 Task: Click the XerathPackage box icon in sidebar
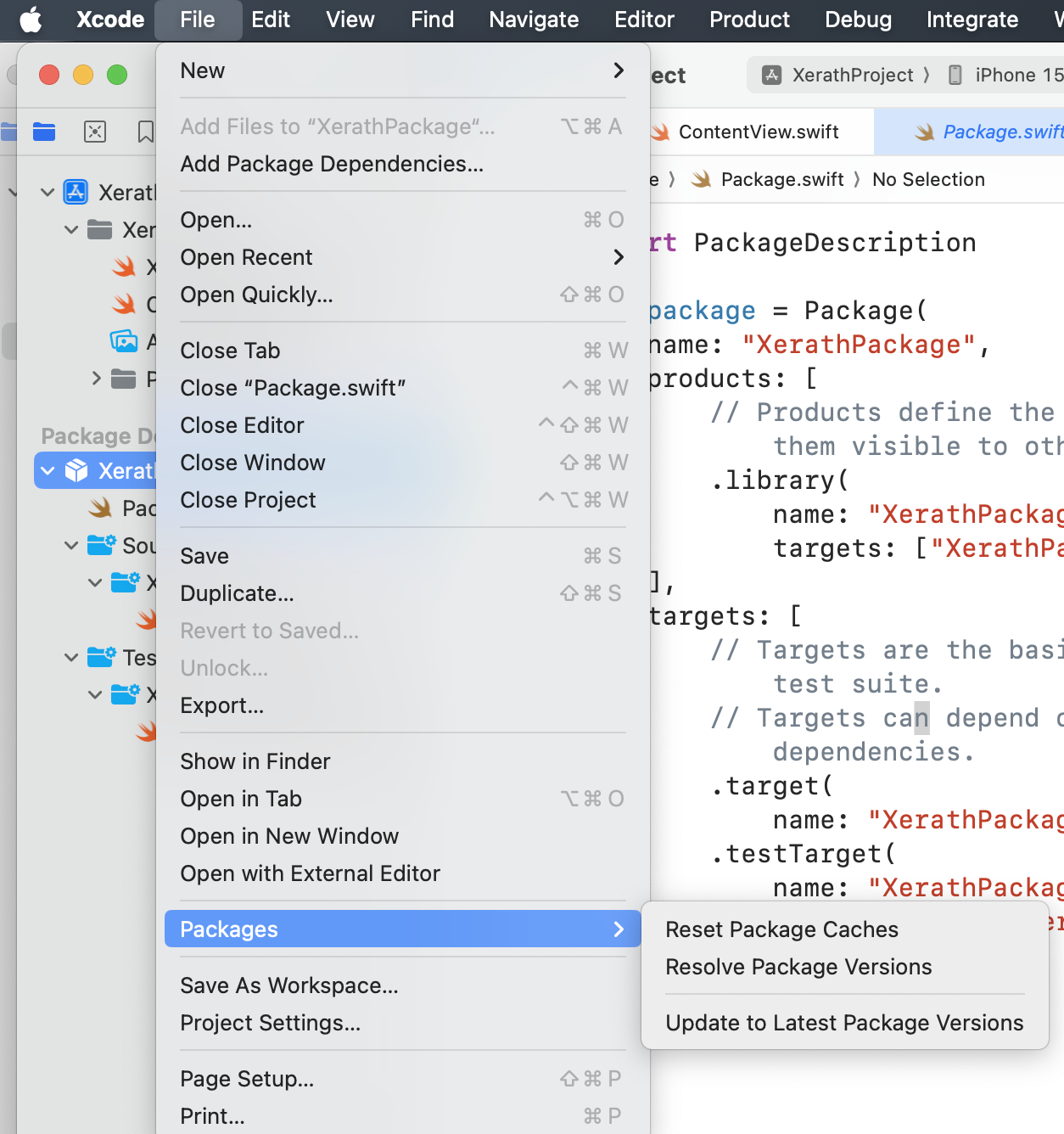pyautogui.click(x=76, y=470)
